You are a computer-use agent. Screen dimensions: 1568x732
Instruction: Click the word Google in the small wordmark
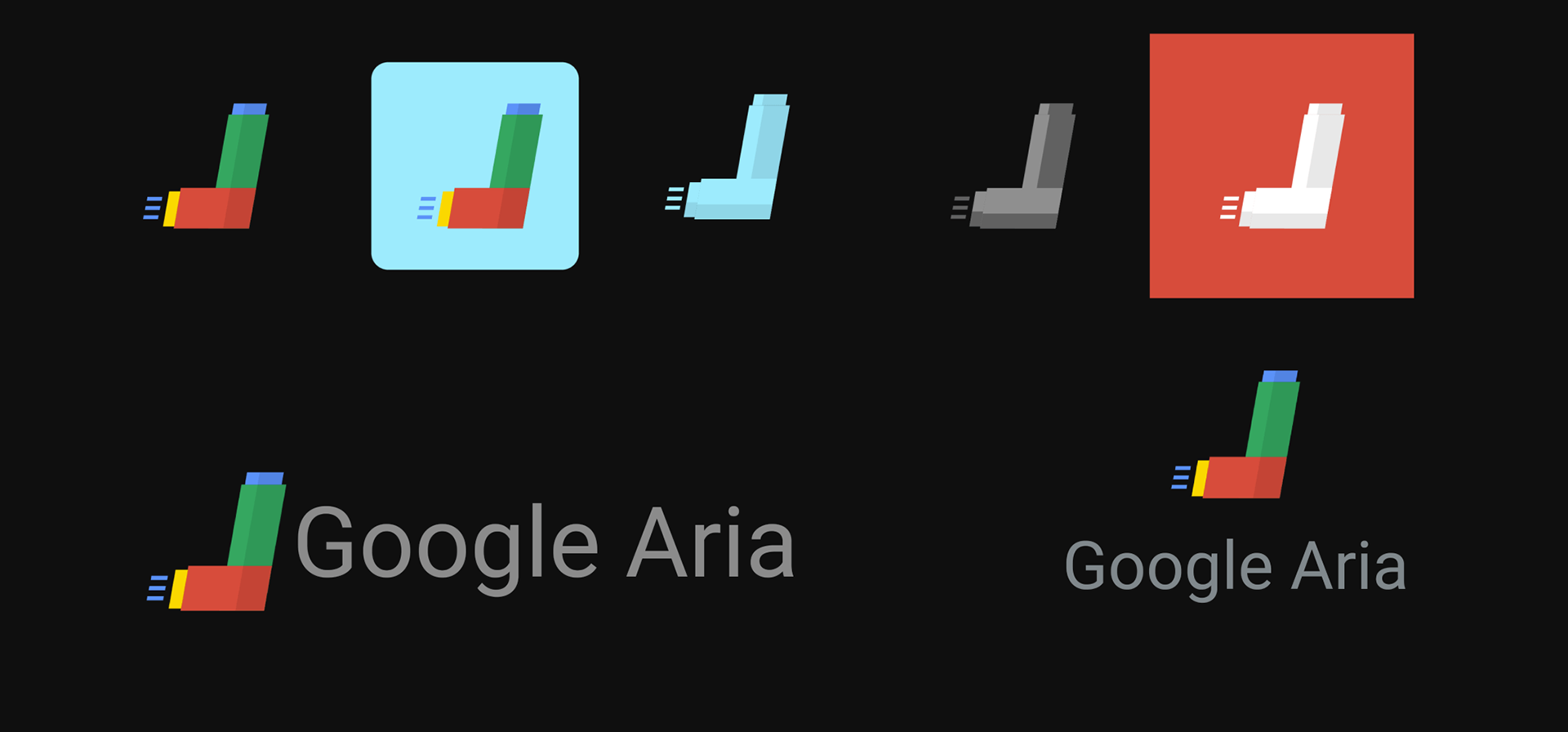click(1169, 568)
